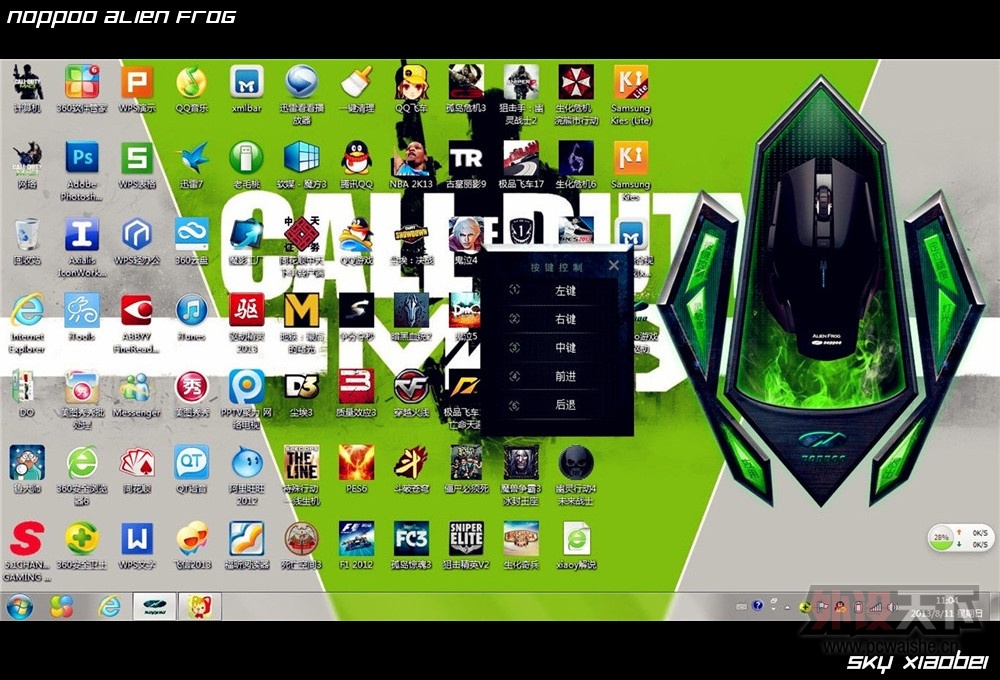This screenshot has width=1000, height=680.
Task: Open WPS表格 spreadsheet shortcut
Action: pyautogui.click(x=136, y=158)
